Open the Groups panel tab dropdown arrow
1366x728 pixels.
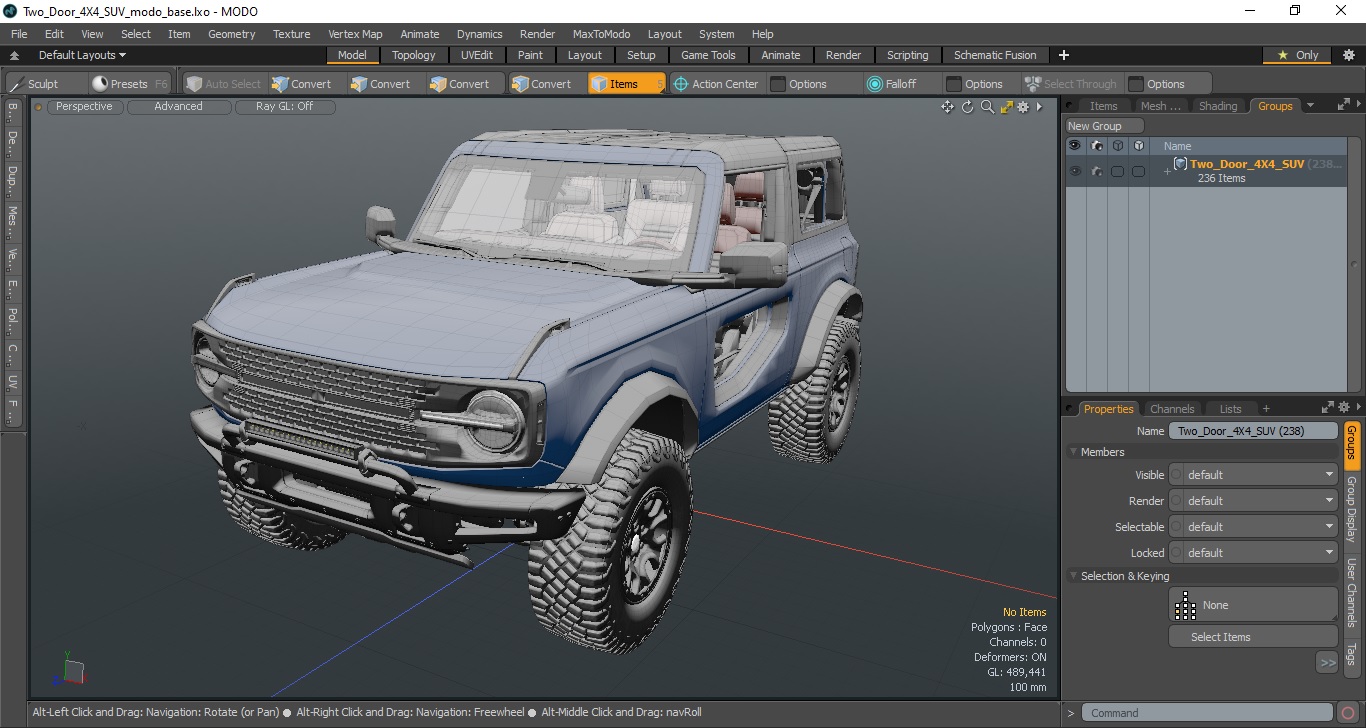1311,106
